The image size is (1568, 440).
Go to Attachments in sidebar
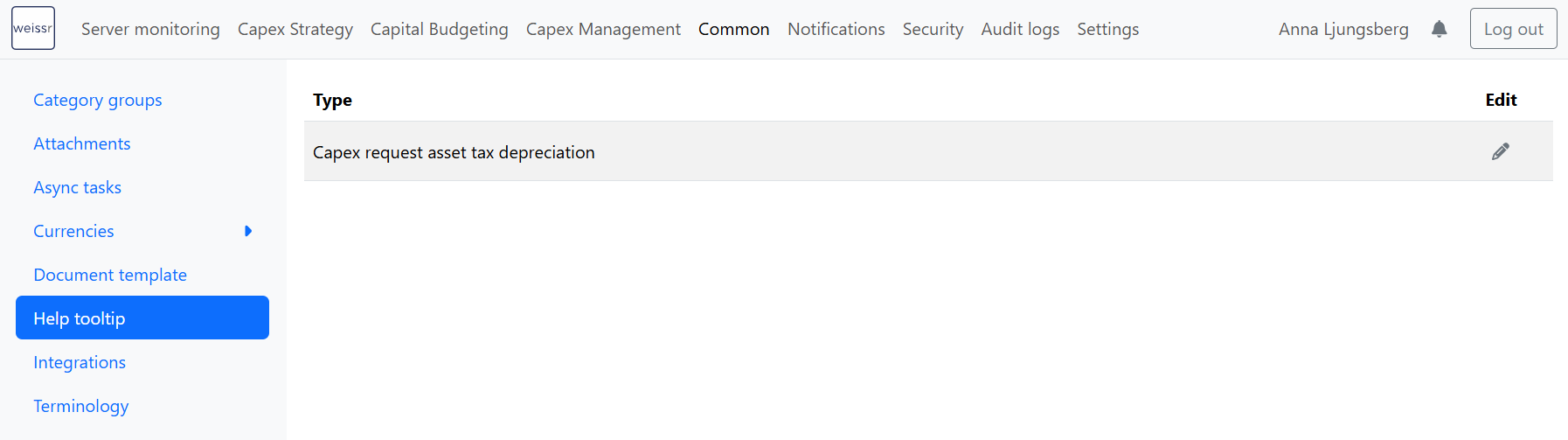pos(82,143)
